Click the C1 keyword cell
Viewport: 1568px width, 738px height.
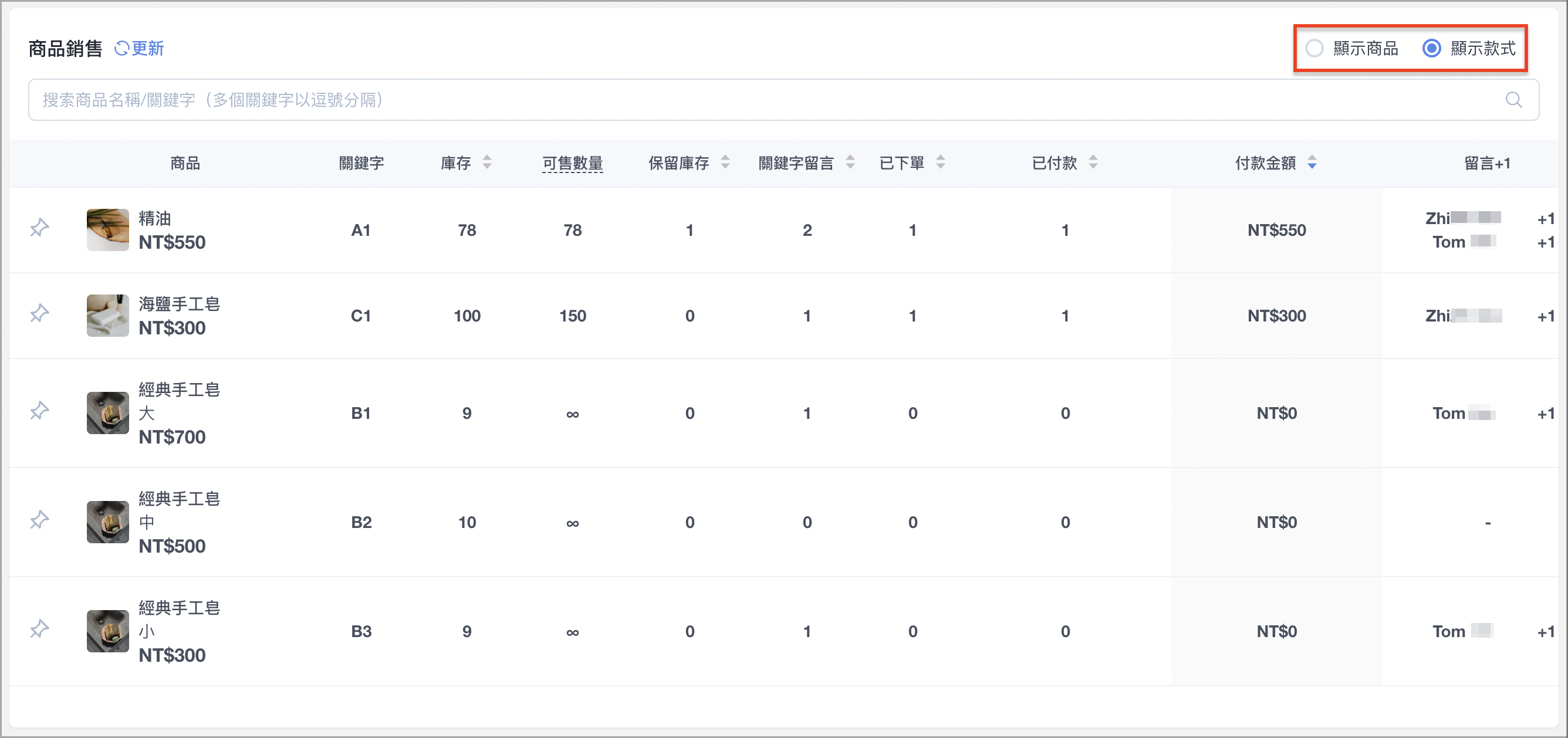click(361, 316)
